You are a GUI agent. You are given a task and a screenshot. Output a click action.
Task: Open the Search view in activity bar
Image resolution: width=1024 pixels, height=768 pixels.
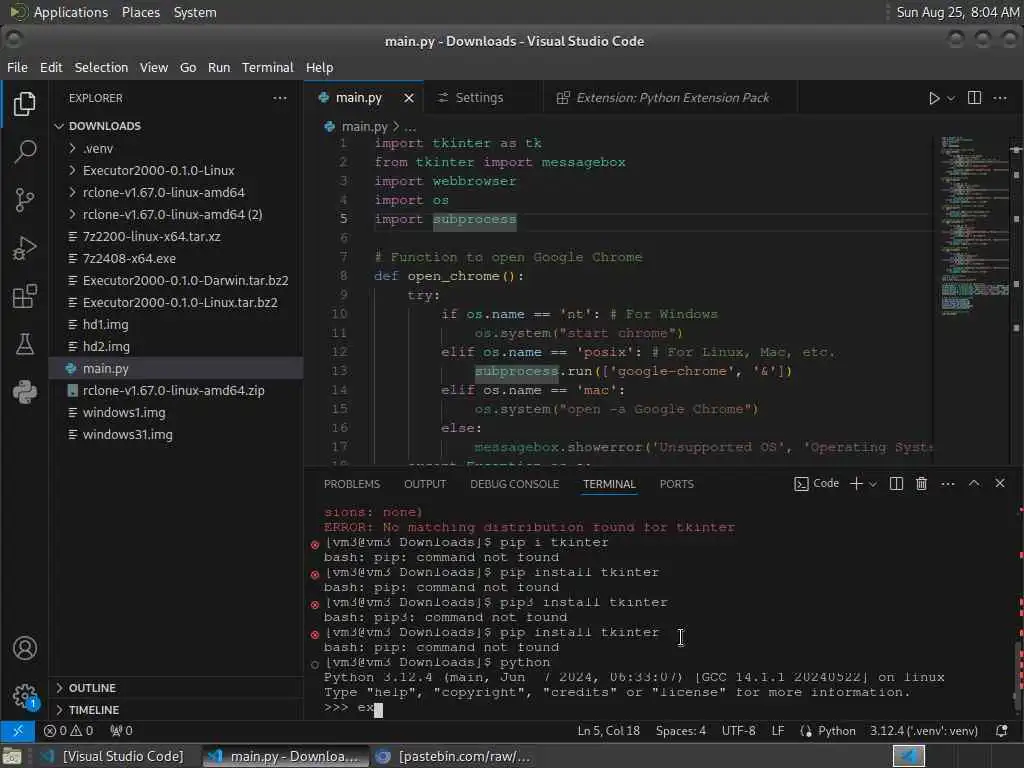(x=25, y=152)
